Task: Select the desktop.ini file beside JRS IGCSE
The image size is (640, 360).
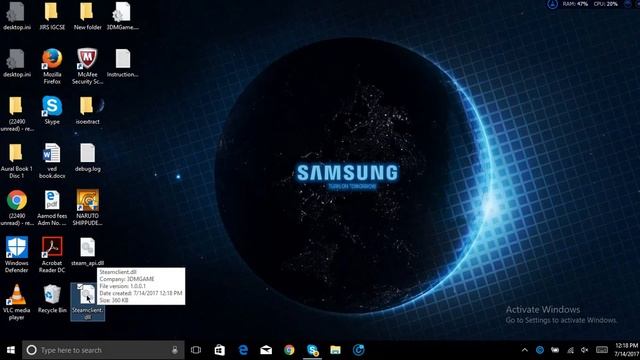Action: coord(17,16)
